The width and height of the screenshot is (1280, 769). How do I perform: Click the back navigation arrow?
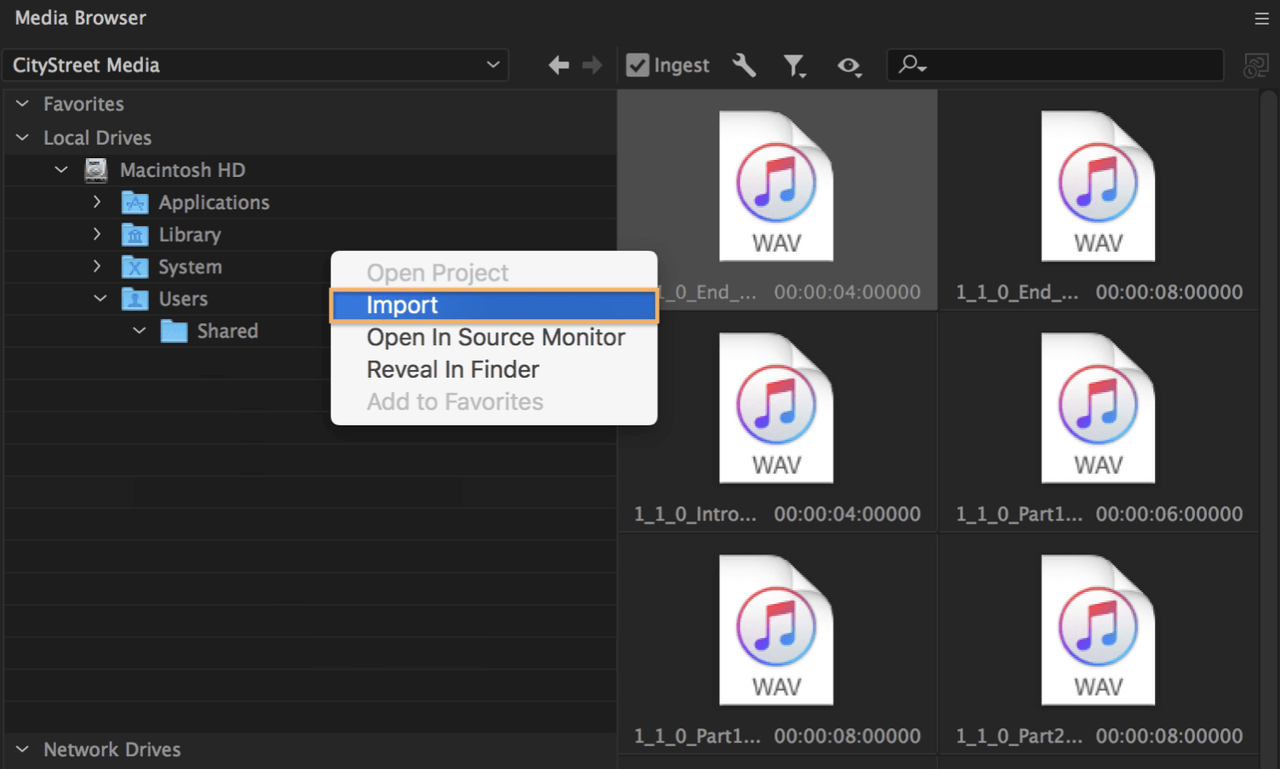pos(558,64)
